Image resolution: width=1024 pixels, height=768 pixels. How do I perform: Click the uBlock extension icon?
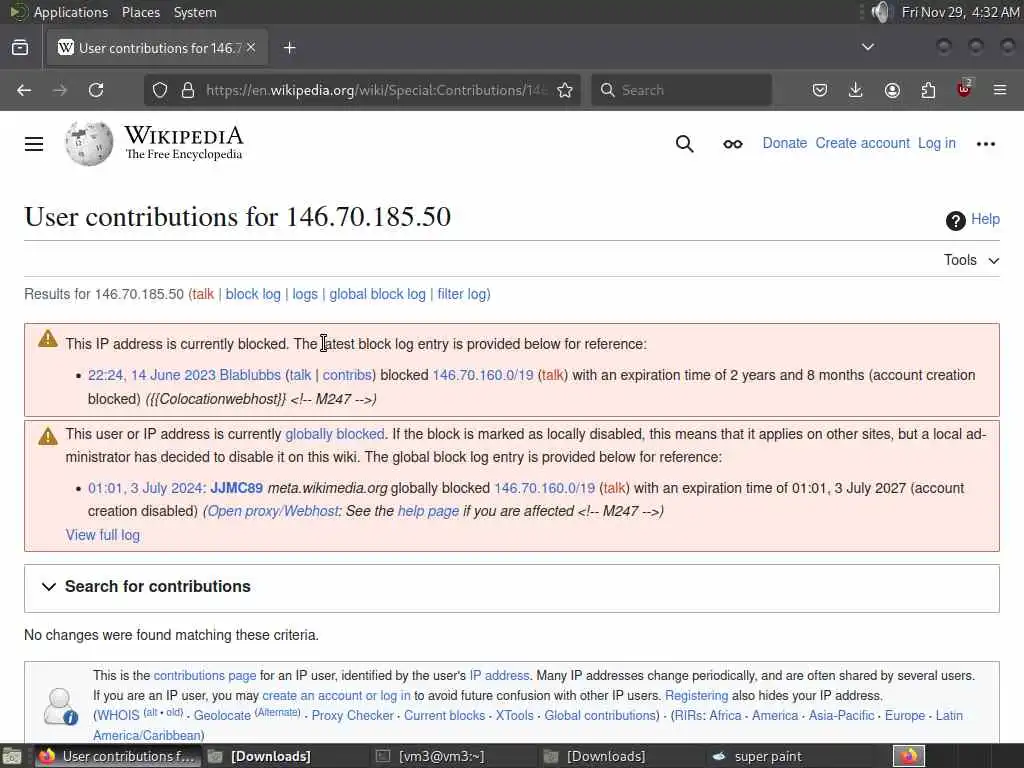pyautogui.click(x=964, y=89)
